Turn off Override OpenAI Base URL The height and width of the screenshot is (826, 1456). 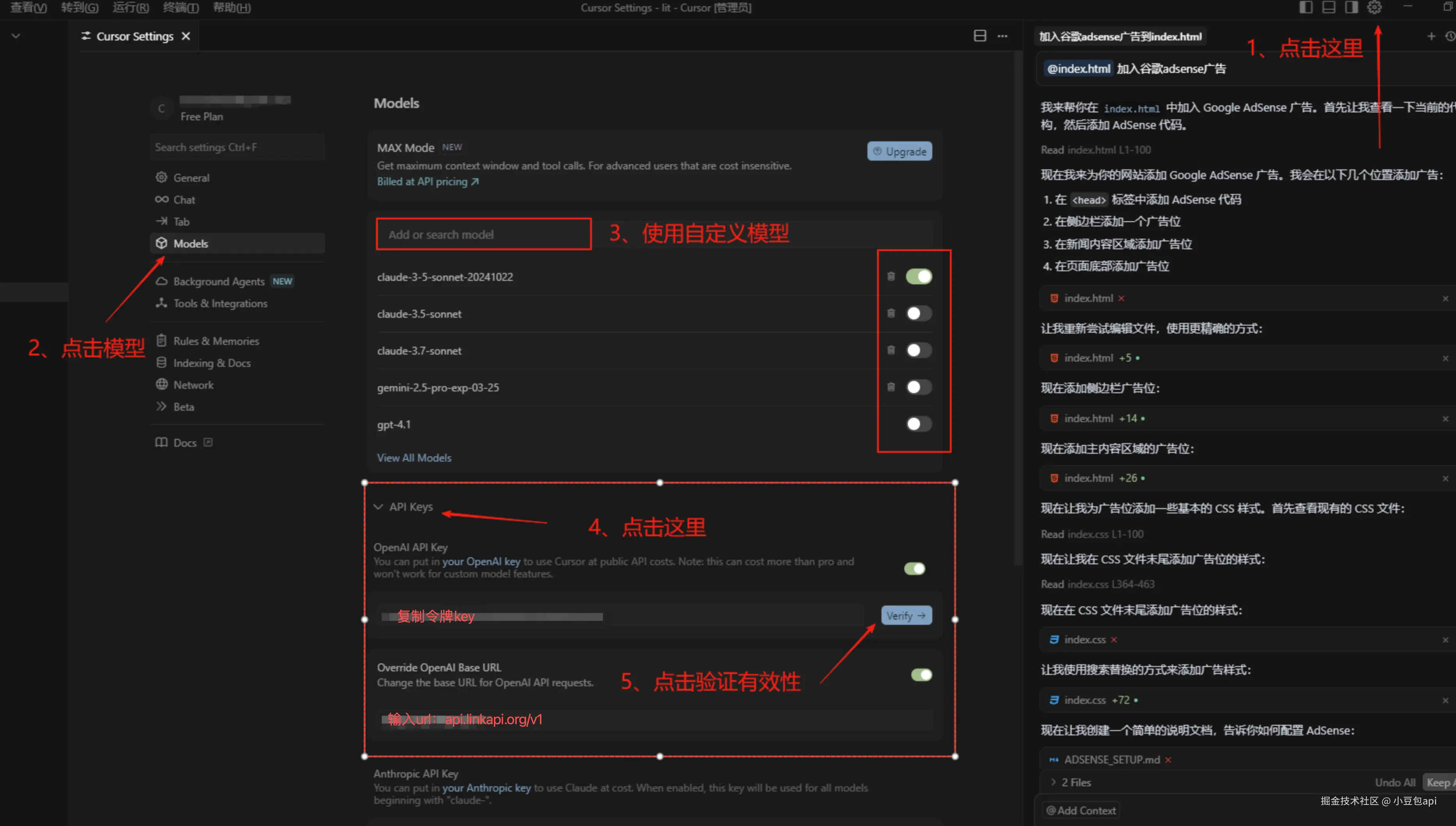[921, 675]
